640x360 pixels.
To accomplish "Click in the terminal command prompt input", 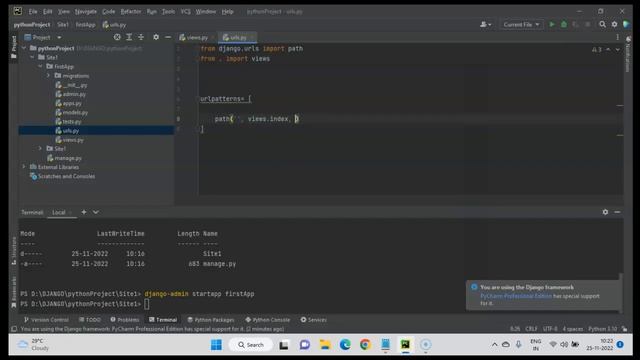I will tap(147, 304).
